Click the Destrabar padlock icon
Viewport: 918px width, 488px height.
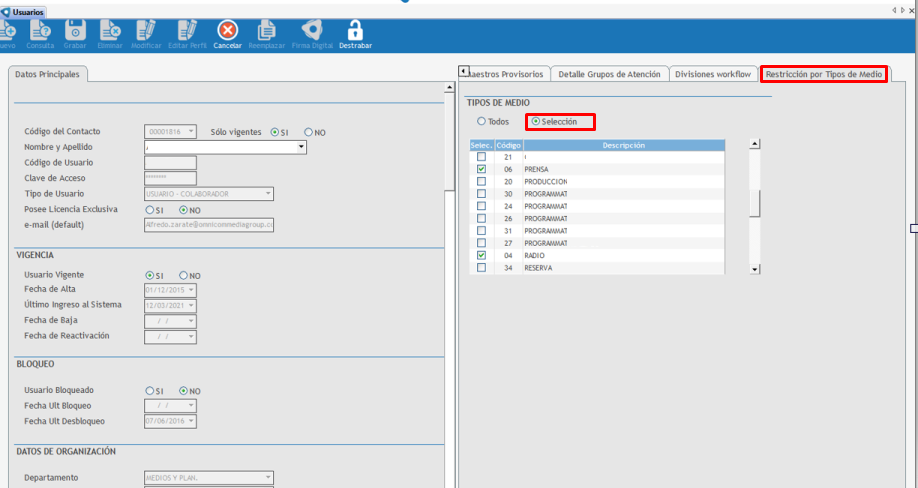355,32
